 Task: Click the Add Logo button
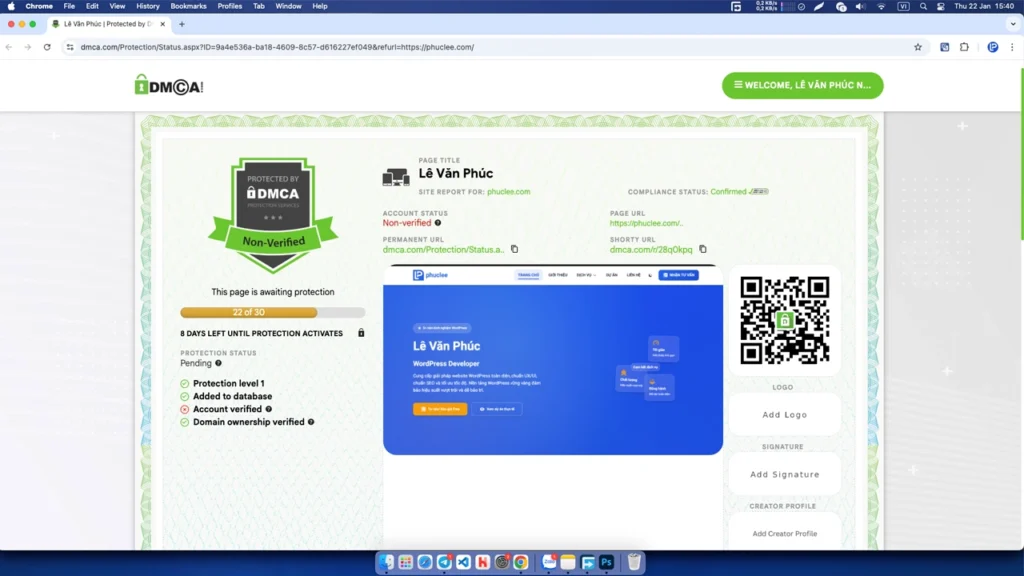pos(784,414)
